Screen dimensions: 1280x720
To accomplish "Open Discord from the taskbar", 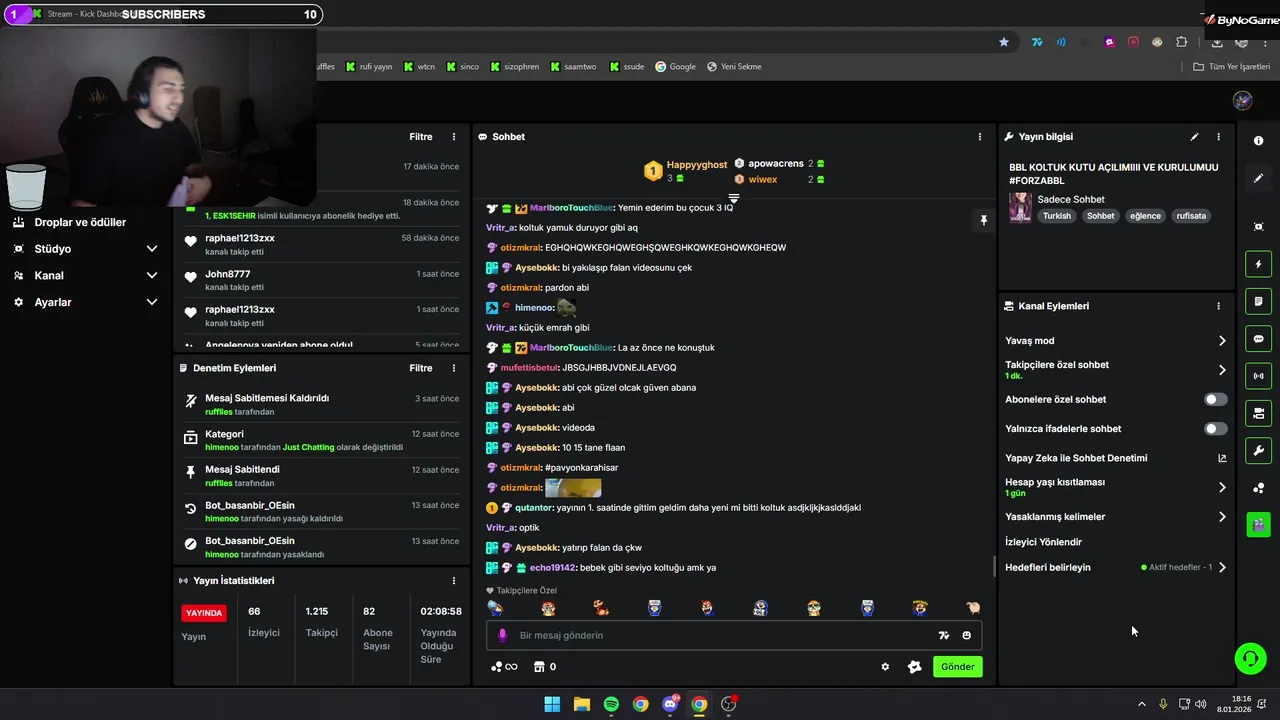I will coord(670,704).
